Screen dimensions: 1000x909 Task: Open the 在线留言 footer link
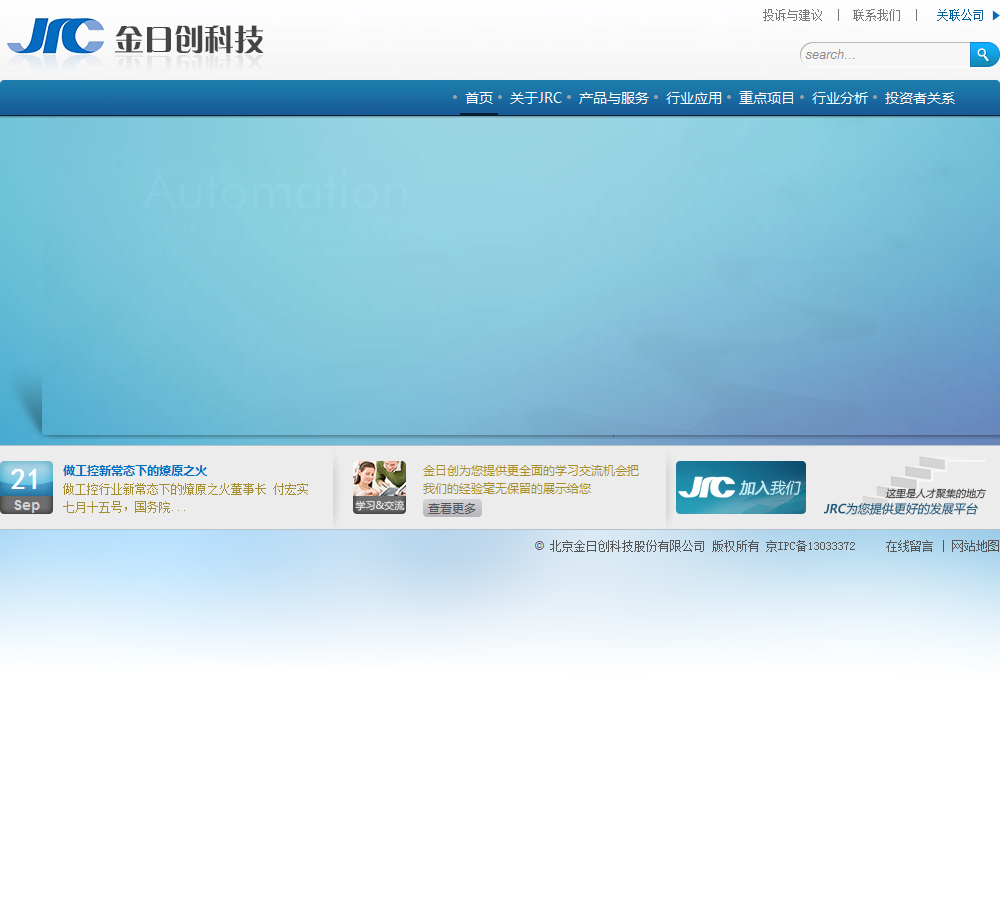[x=909, y=546]
